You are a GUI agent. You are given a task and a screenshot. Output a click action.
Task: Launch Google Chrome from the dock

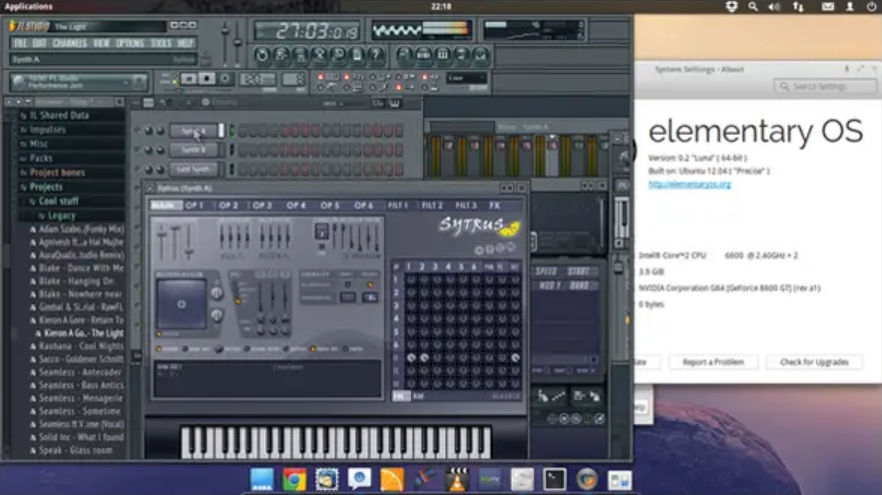(x=294, y=480)
